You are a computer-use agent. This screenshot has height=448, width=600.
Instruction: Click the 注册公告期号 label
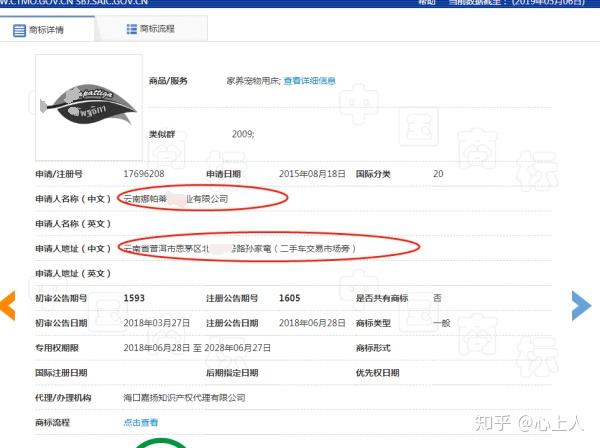[x=232, y=298]
